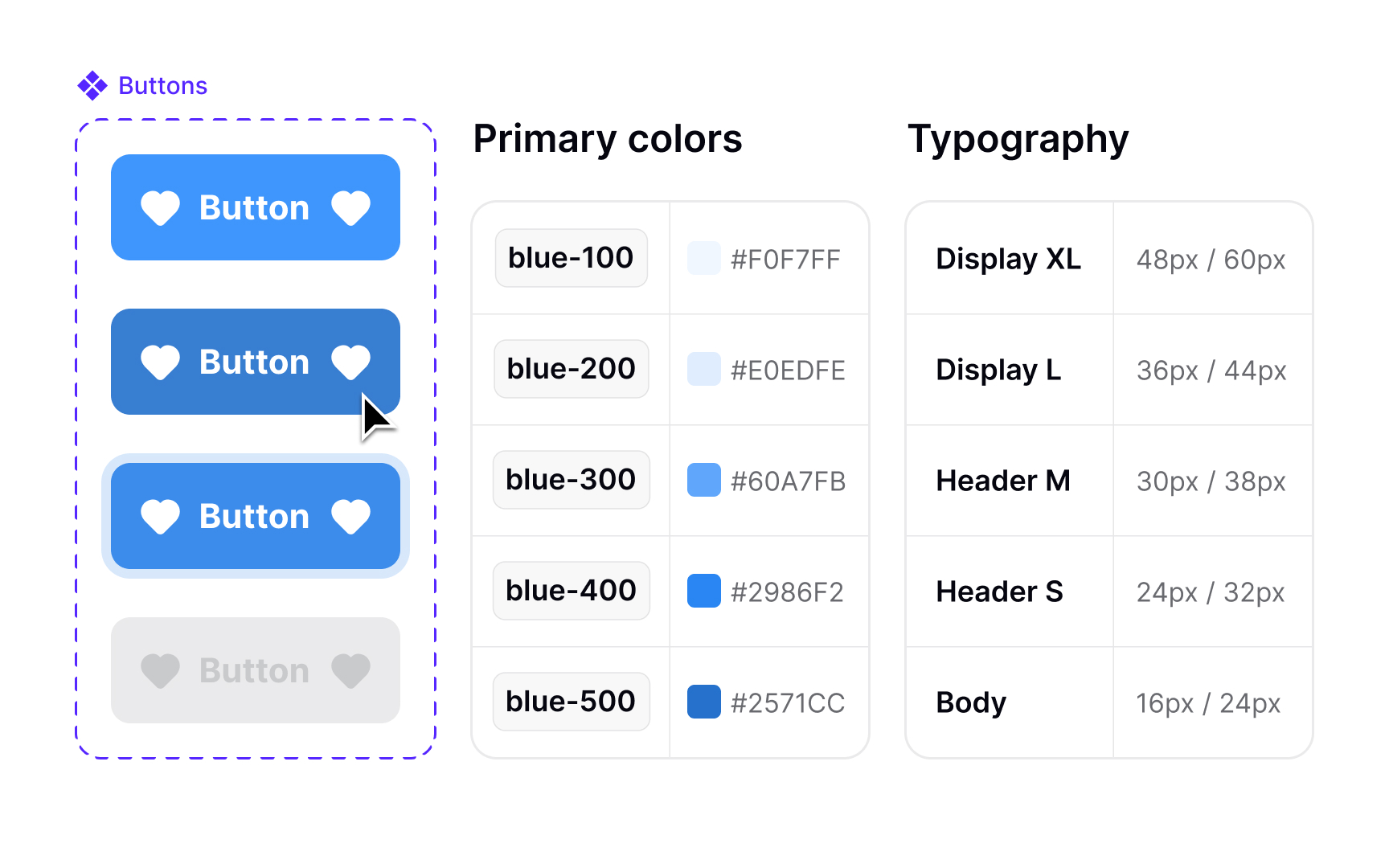Select the default Button at the top
Image resolution: width=1389 pixels, height=868 pixels.
click(255, 207)
